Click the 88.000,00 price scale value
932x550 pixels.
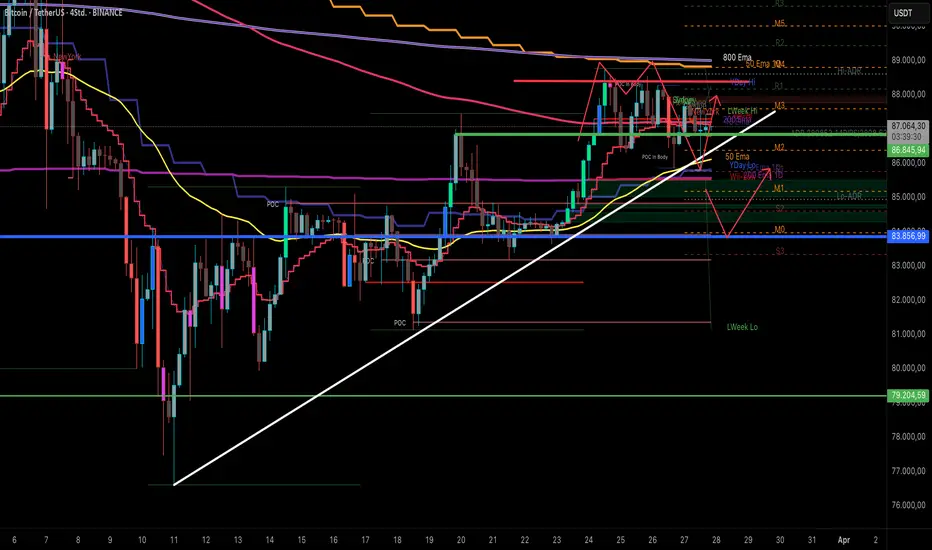pyautogui.click(x=908, y=94)
